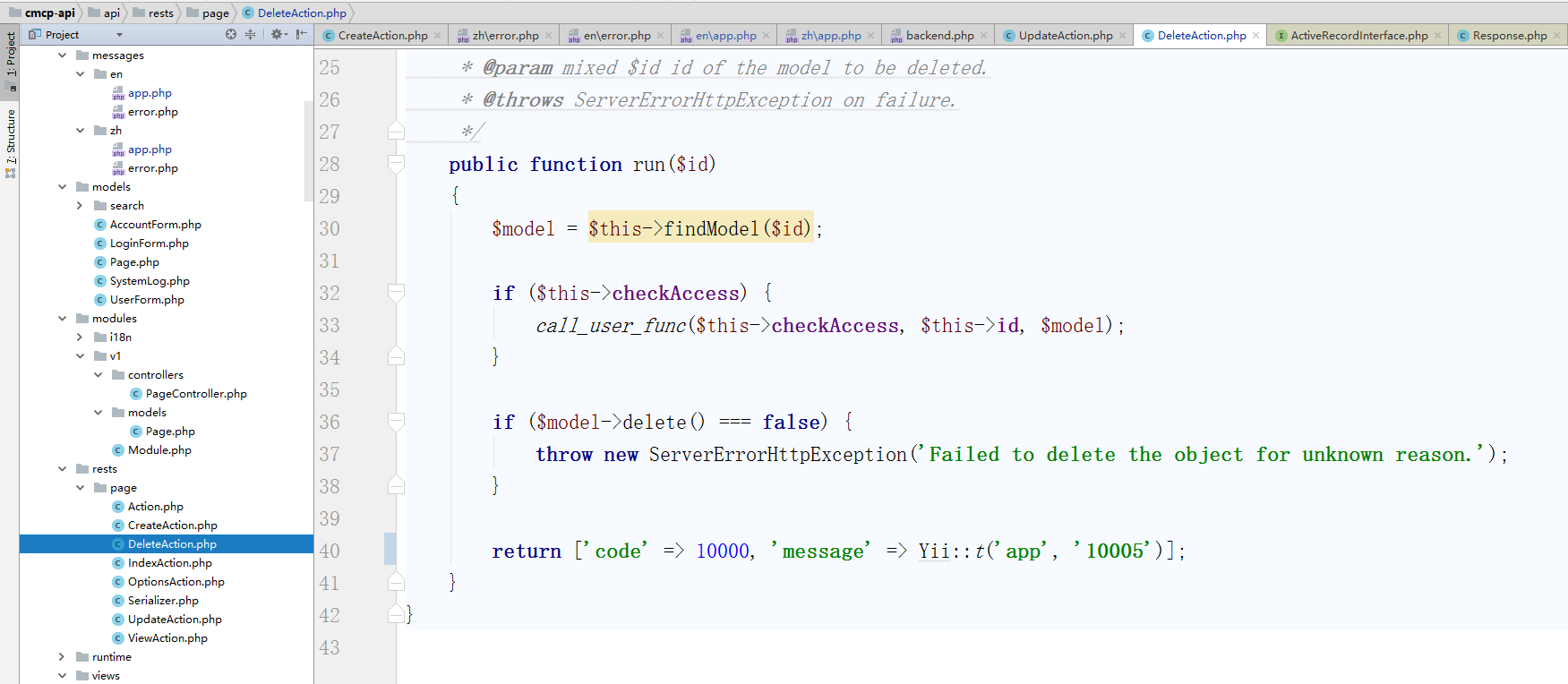The image size is (1568, 684).
Task: Expand the search folder under models
Action: (80, 206)
